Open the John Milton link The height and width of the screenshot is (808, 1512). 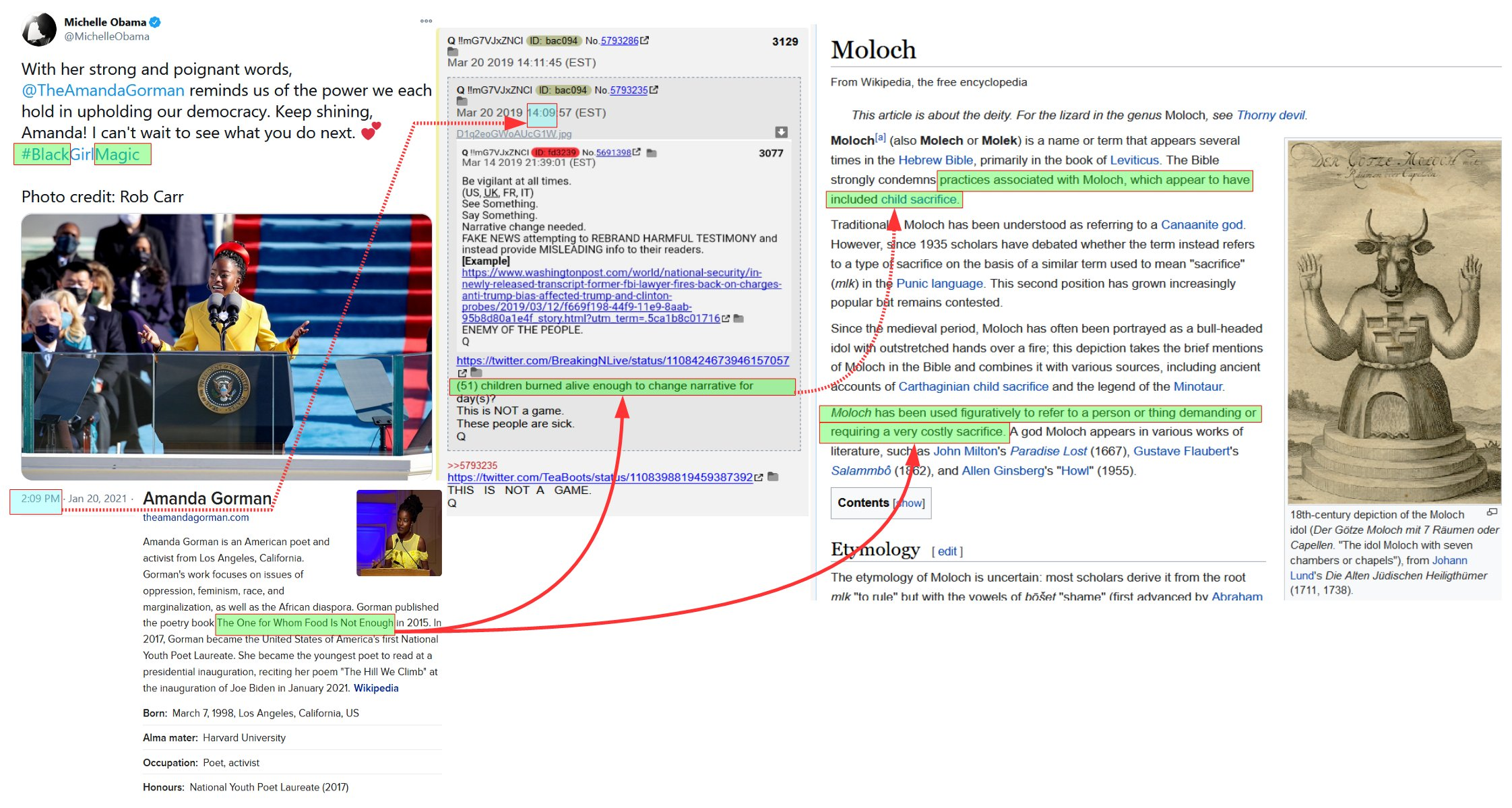[964, 452]
